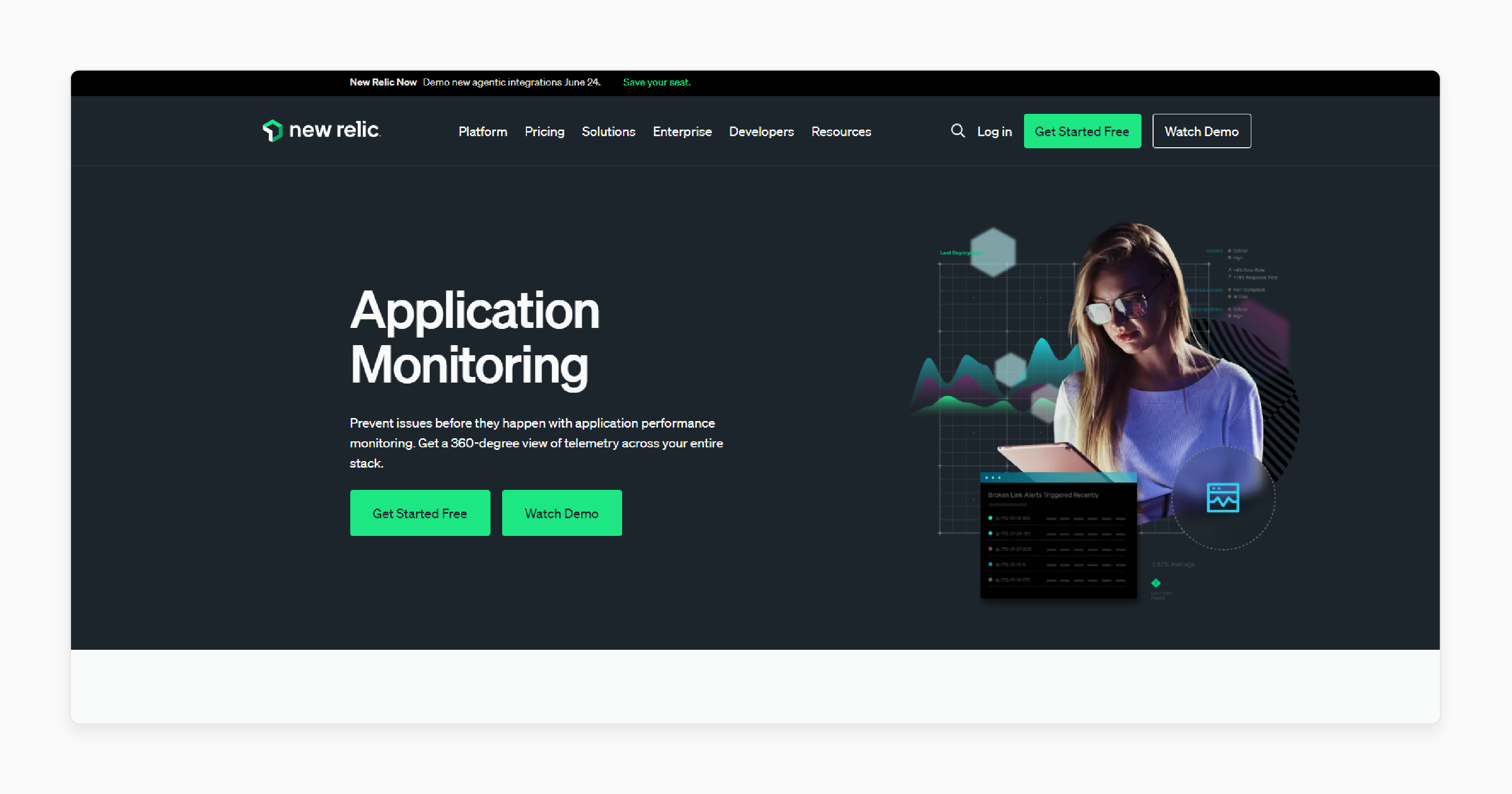Click Get Started Free below the hero text
The width and height of the screenshot is (1512, 794).
(420, 513)
